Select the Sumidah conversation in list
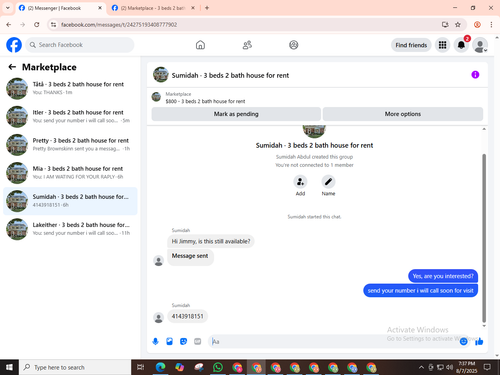 (x=70, y=201)
